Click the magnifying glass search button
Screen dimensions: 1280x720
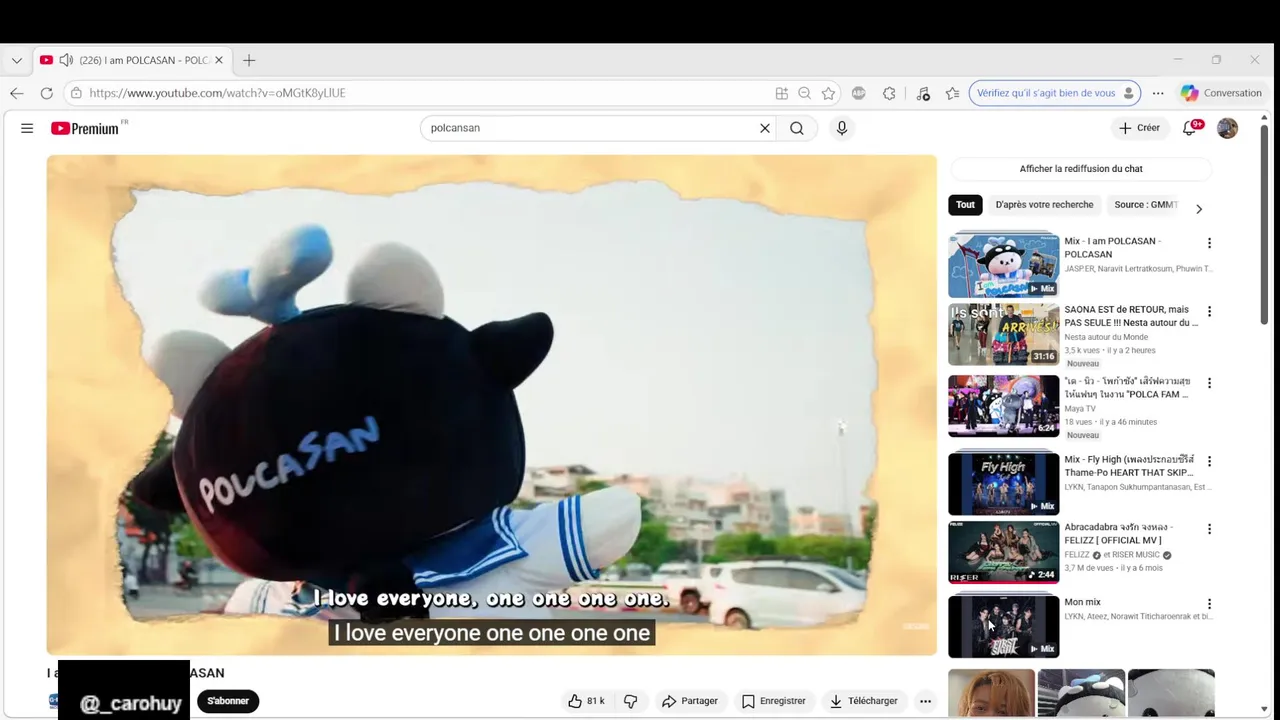(x=797, y=128)
